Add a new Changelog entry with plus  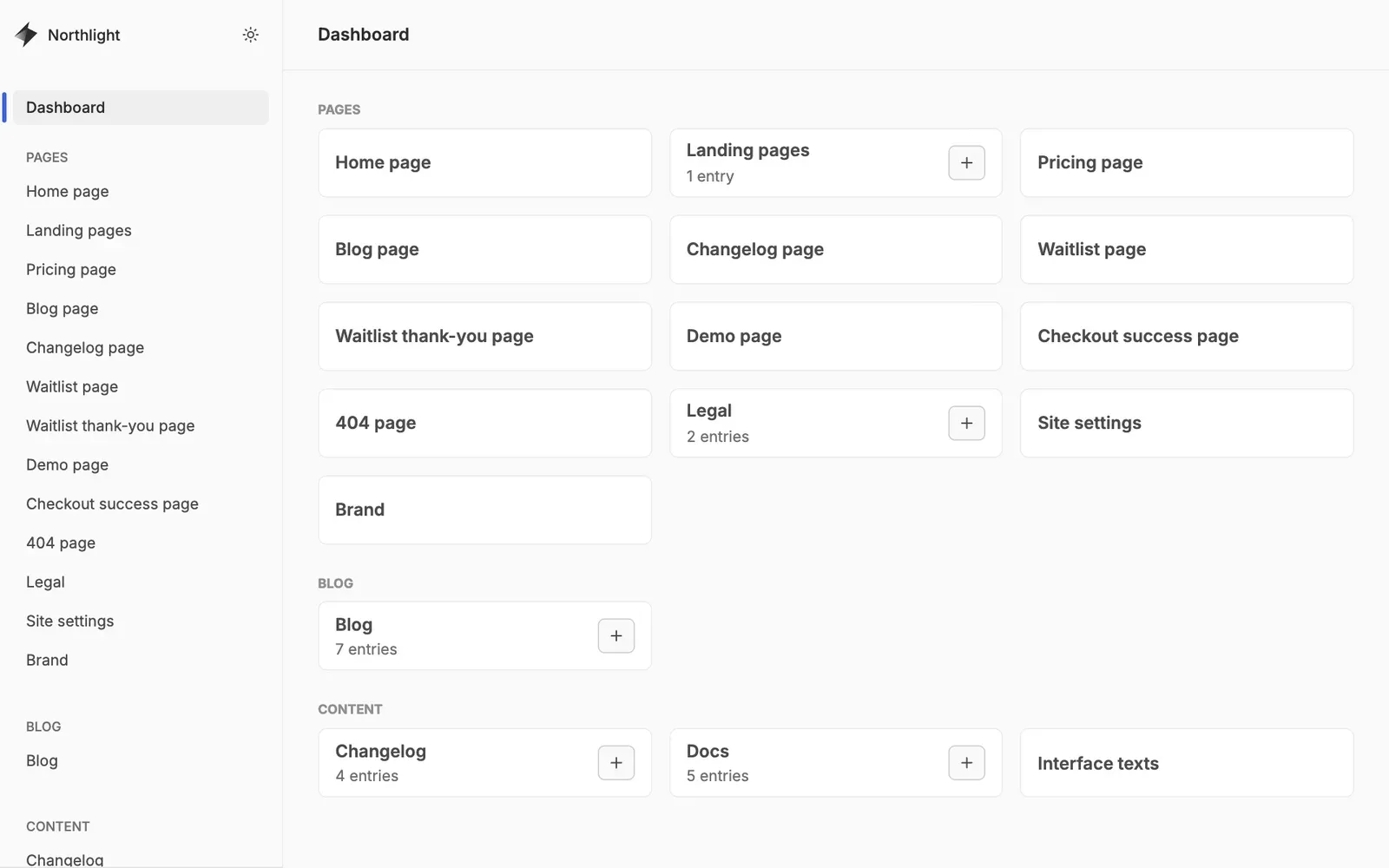coord(616,763)
